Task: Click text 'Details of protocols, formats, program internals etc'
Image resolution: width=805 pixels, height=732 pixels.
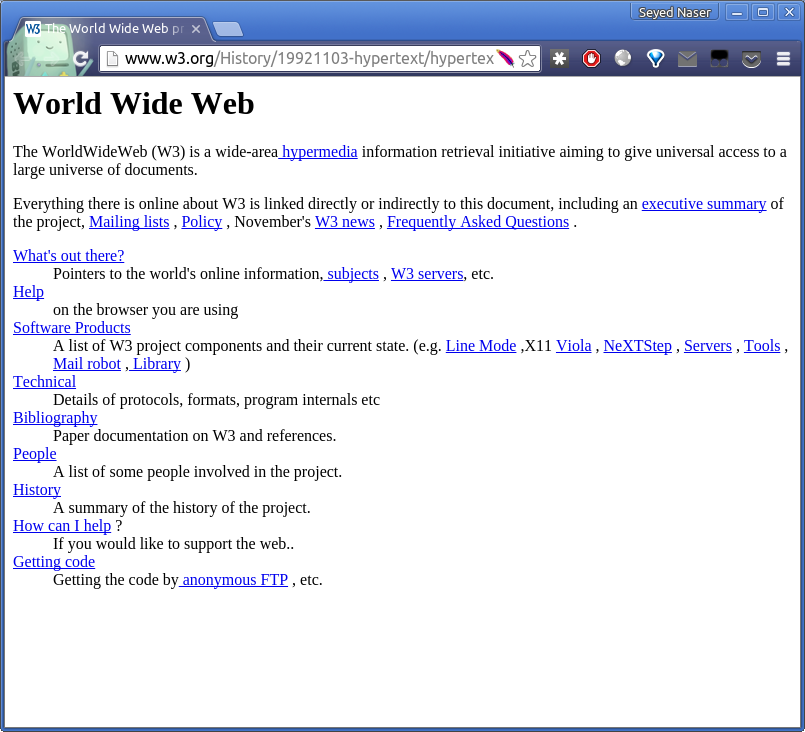Action: [216, 400]
